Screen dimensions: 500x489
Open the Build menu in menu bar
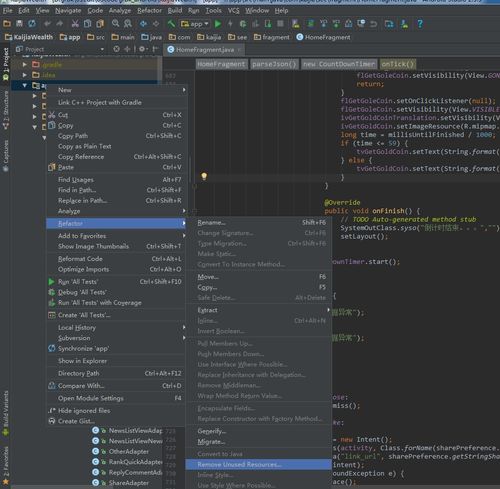pyautogui.click(x=175, y=10)
